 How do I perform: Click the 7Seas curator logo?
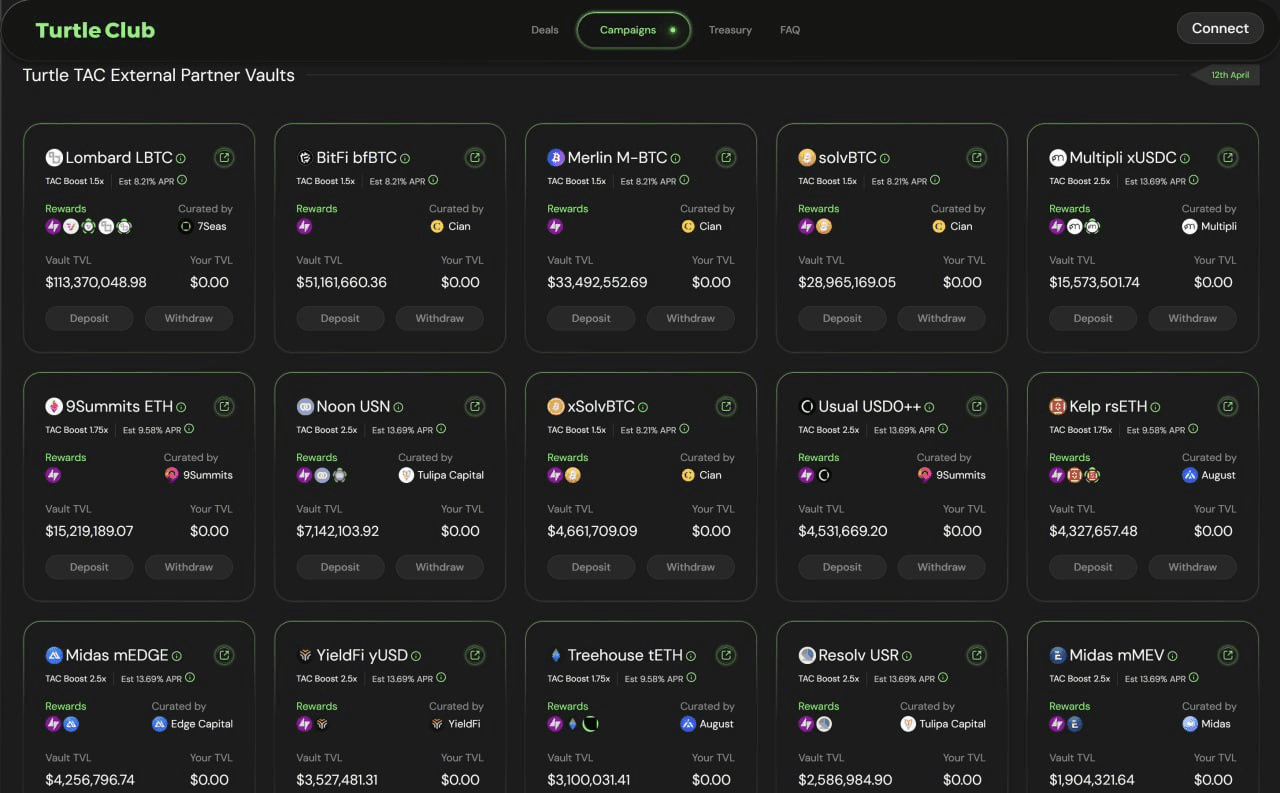185,226
